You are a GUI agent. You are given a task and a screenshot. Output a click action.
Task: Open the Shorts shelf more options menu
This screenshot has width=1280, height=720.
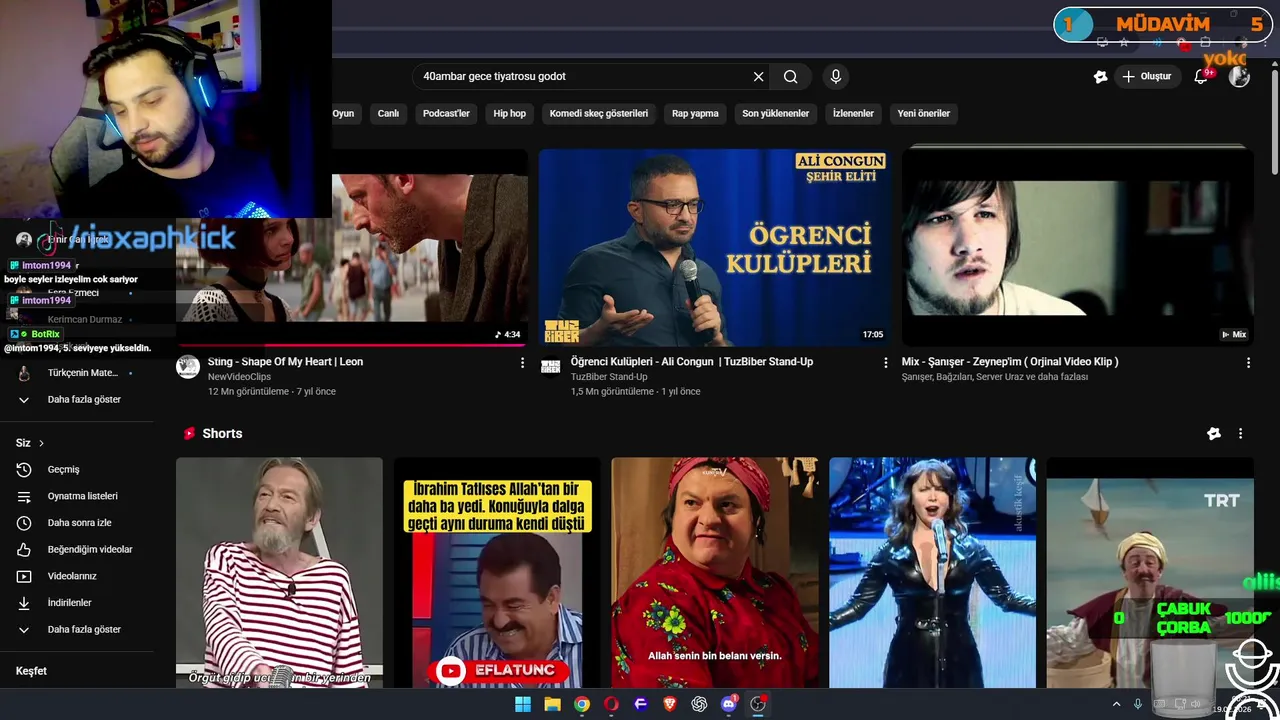point(1240,434)
